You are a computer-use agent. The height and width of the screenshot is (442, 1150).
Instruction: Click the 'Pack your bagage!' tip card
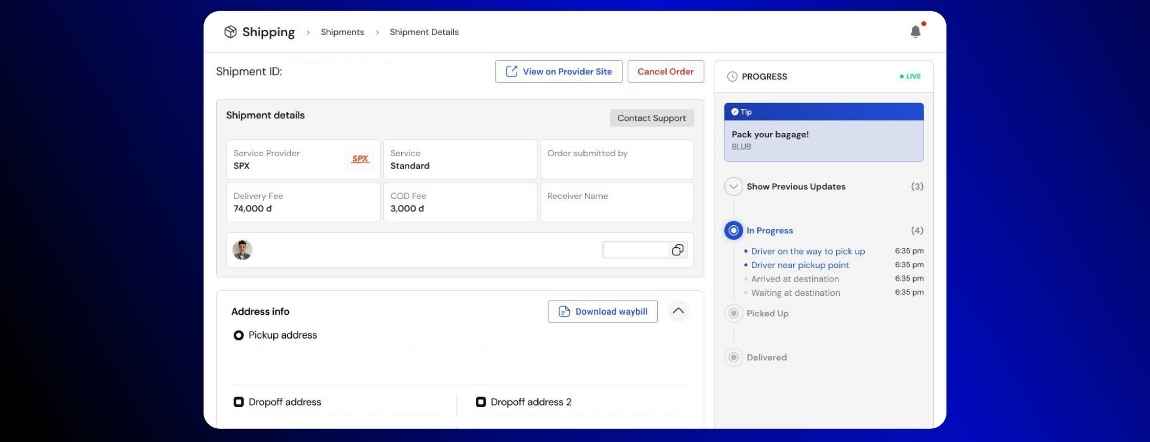[x=824, y=132]
